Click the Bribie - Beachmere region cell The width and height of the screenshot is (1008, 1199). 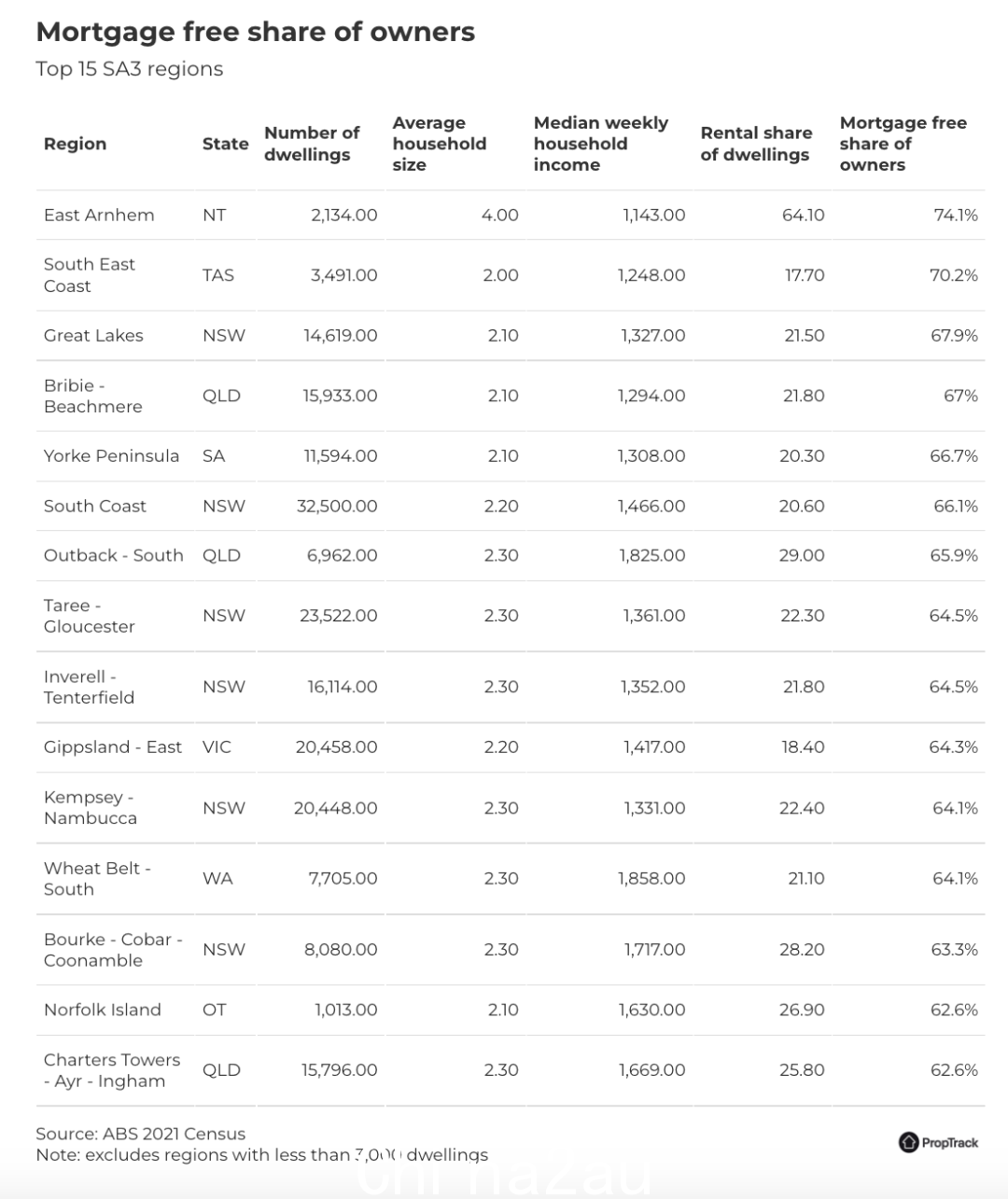[x=93, y=396]
